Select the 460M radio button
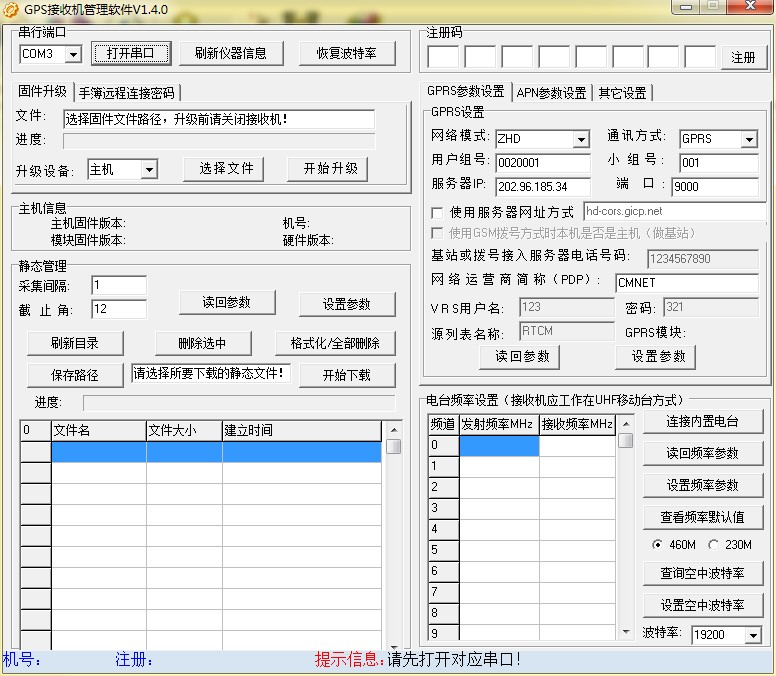Image resolution: width=776 pixels, height=676 pixels. (x=657, y=545)
